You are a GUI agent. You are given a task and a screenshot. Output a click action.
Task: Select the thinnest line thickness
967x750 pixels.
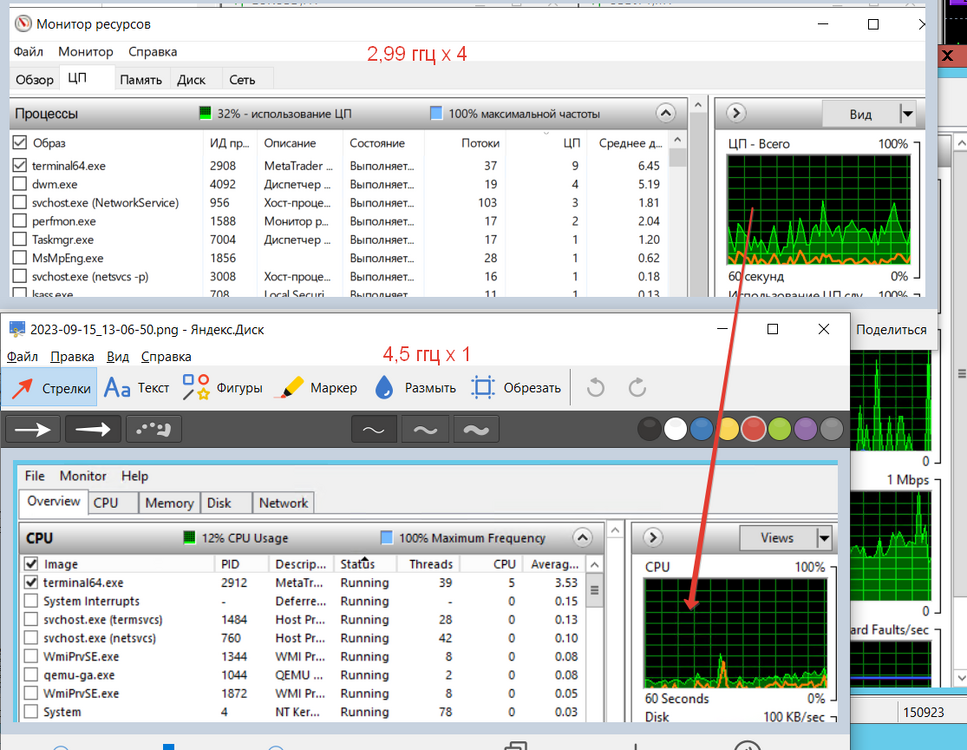(x=374, y=430)
